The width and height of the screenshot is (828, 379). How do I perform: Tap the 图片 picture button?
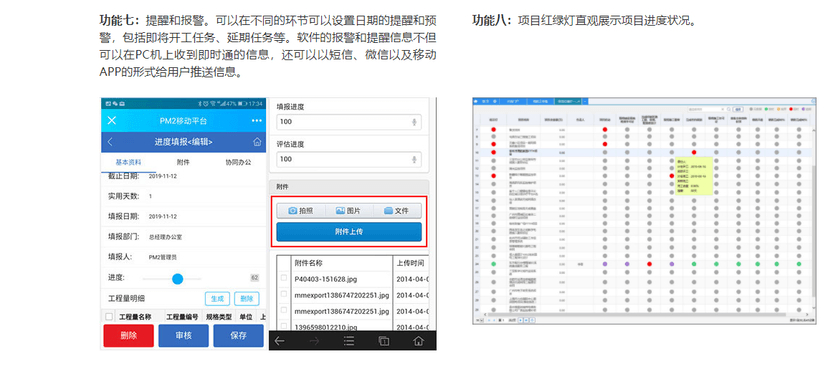349,211
